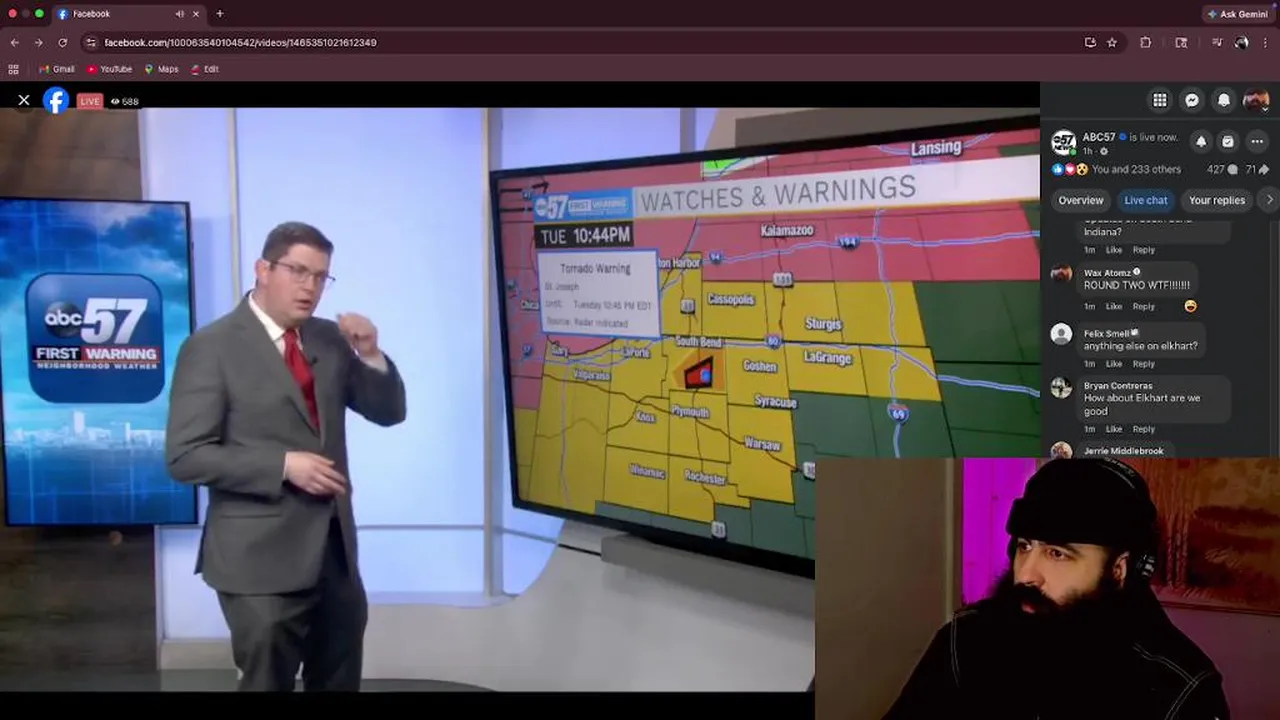Open the Facebook menu grid icon
This screenshot has width=1280, height=720.
1160,100
